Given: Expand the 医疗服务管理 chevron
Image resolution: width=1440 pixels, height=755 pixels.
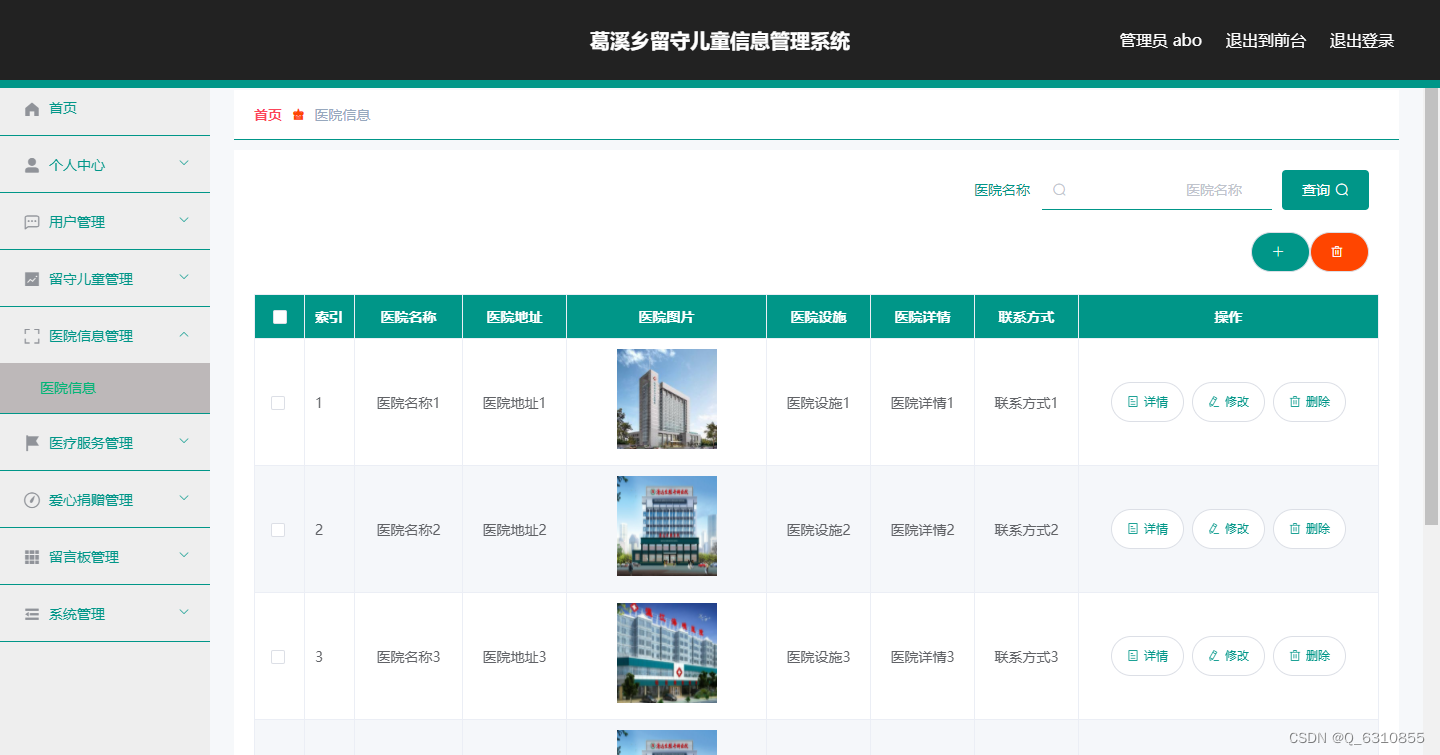Looking at the screenshot, I should pyautogui.click(x=184, y=441).
